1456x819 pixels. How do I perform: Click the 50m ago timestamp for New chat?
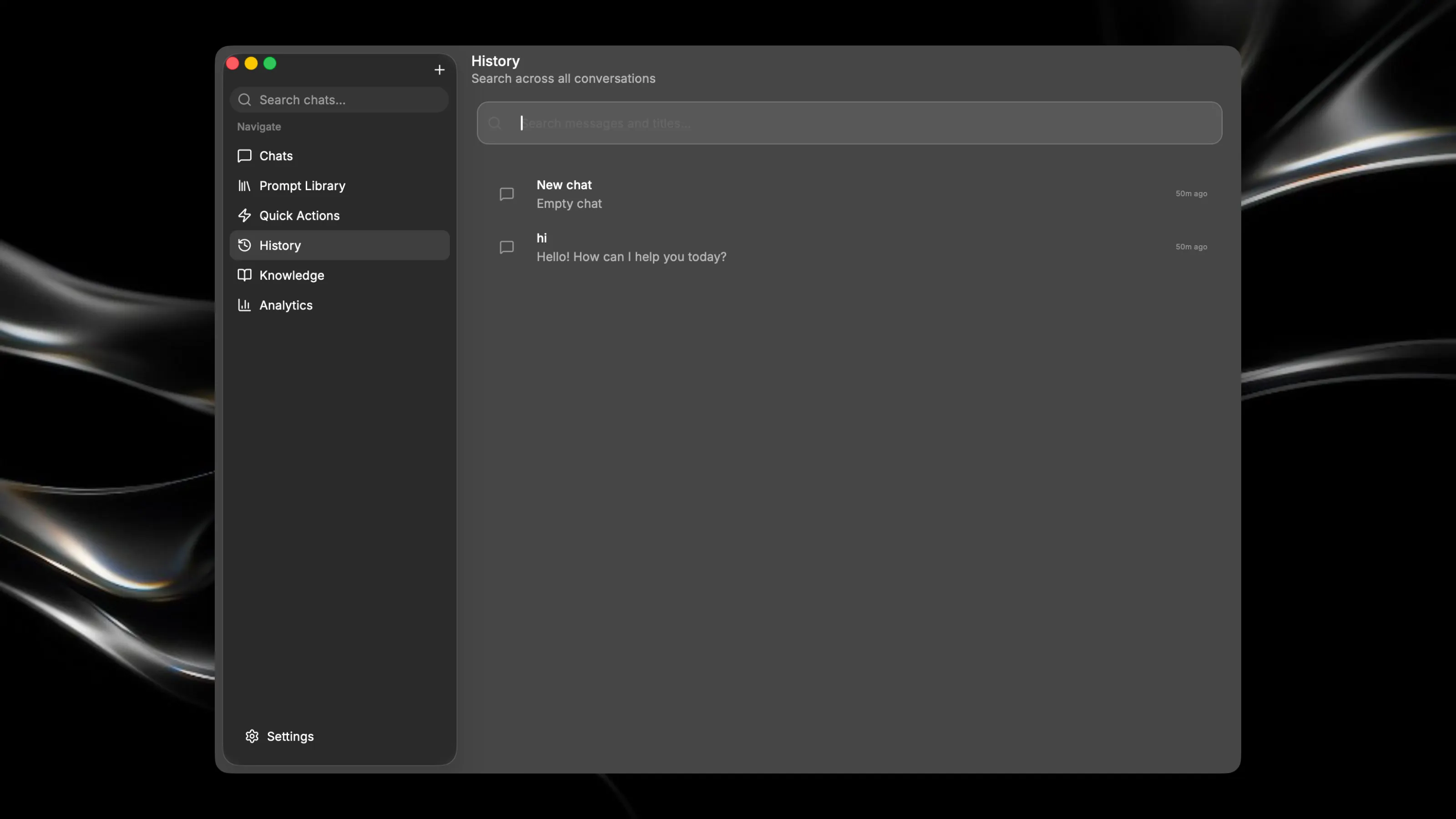pyautogui.click(x=1191, y=193)
